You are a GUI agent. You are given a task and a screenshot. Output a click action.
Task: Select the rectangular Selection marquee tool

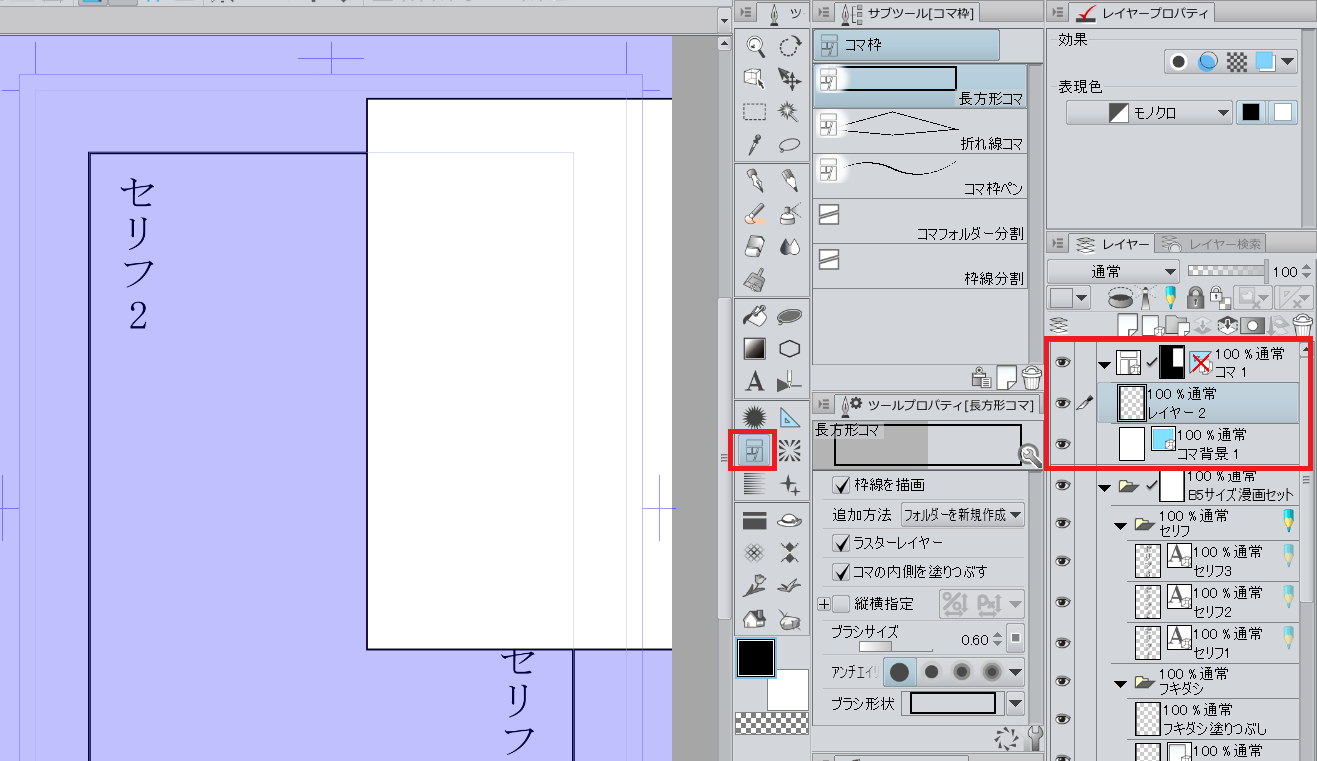pyautogui.click(x=755, y=111)
